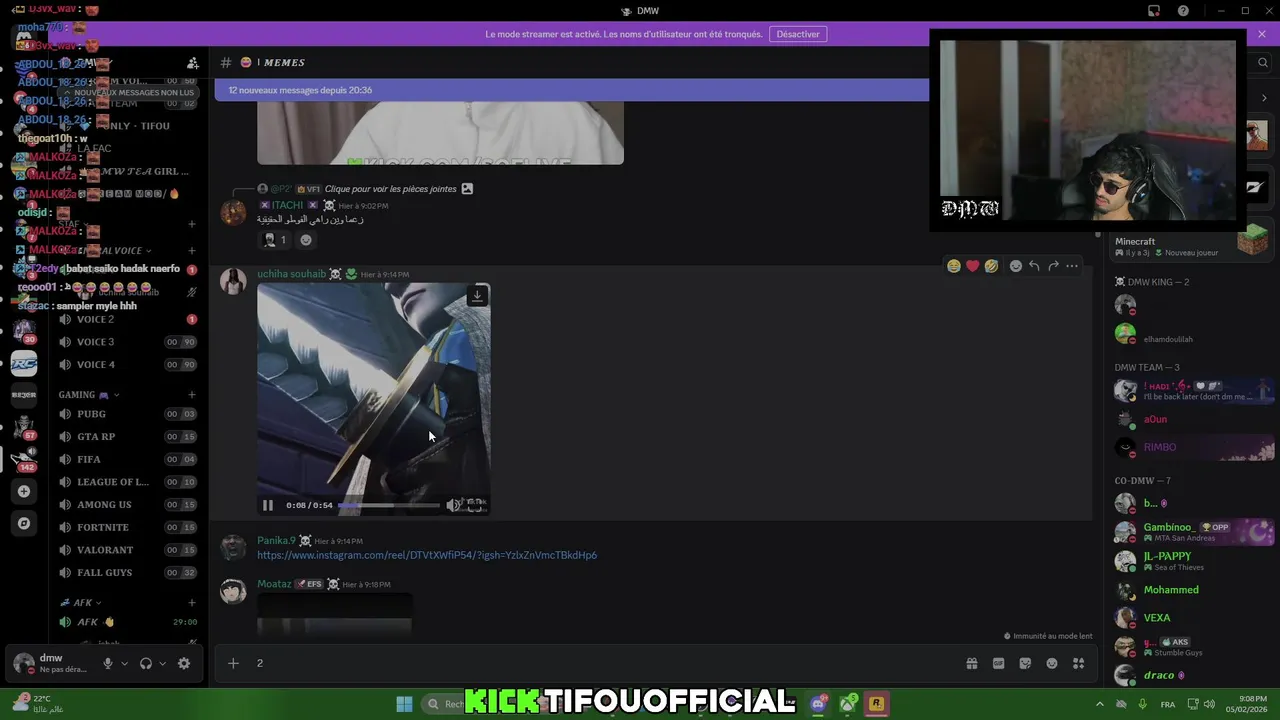Expand microphone input options arrow
This screenshot has height=720, width=1280.
[124, 663]
